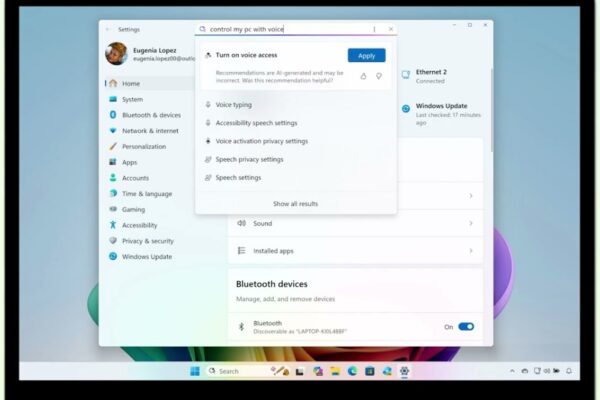Open Privacy & security category
This screenshot has width=600, height=400.
pos(149,241)
